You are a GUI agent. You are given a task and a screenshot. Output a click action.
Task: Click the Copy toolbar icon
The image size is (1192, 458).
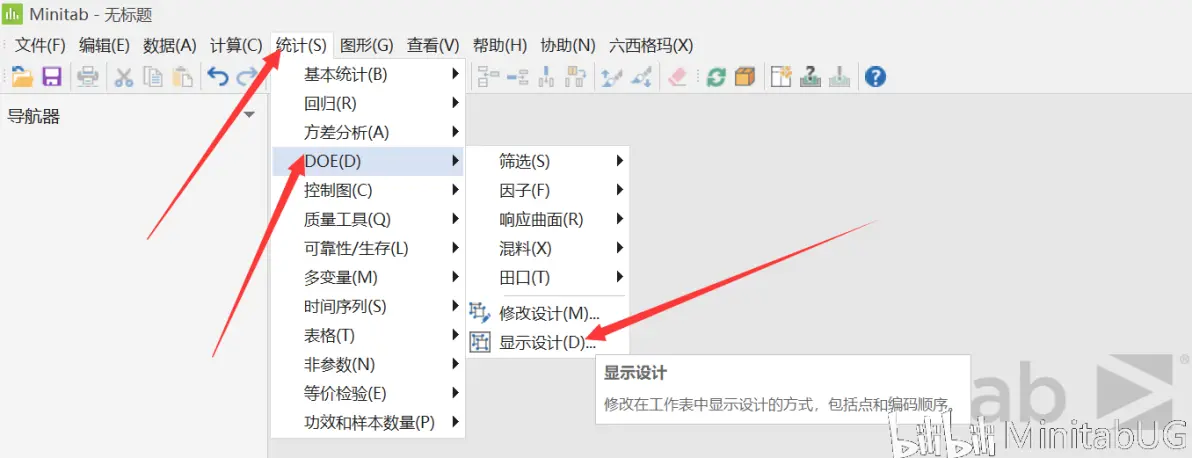tap(154, 77)
